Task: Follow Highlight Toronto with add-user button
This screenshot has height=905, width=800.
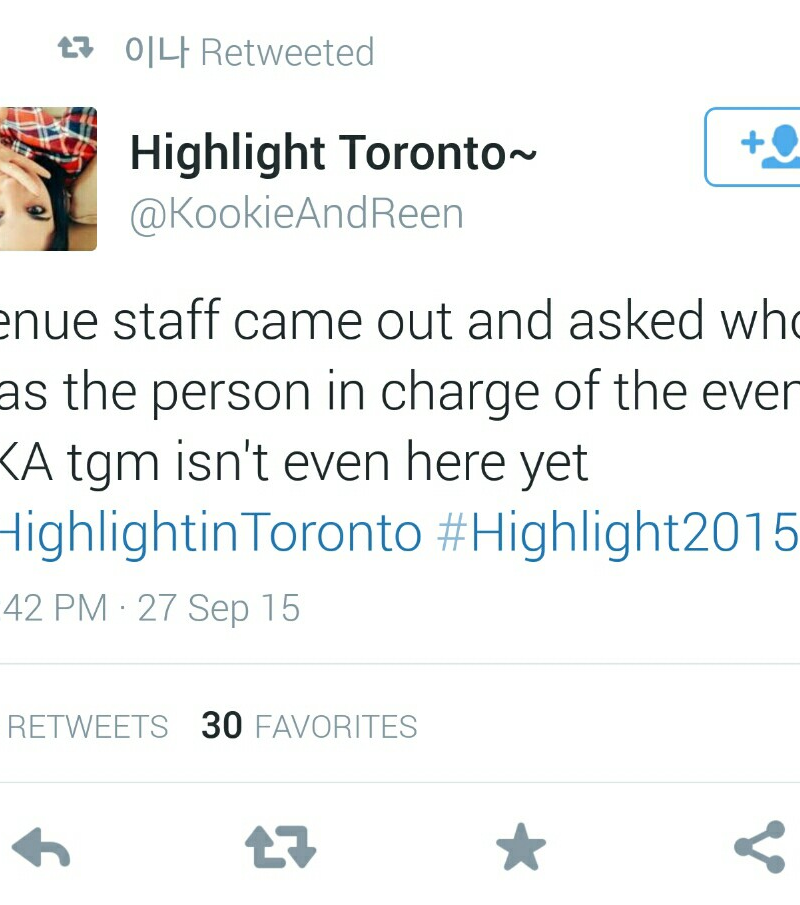Action: (752, 147)
